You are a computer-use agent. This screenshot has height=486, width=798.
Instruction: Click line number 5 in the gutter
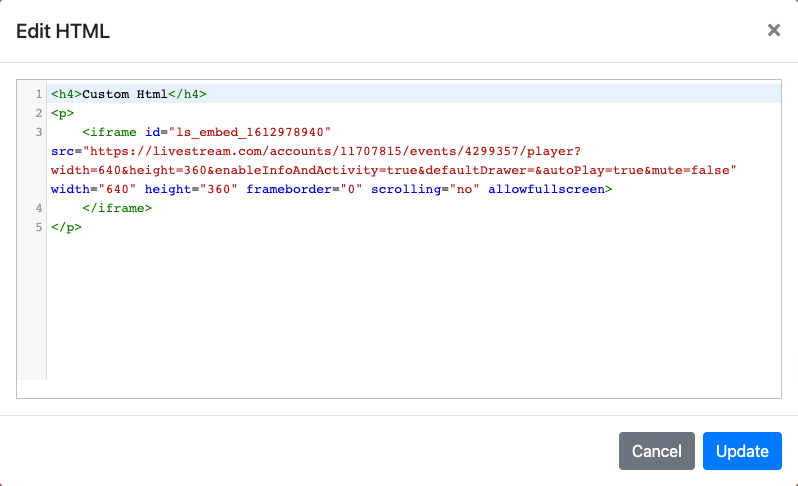coord(37,227)
